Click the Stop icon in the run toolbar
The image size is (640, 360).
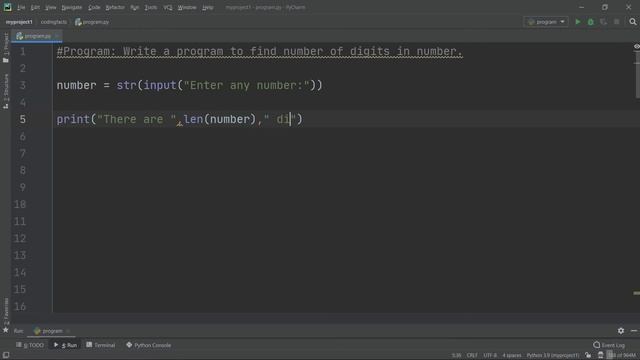pos(617,22)
